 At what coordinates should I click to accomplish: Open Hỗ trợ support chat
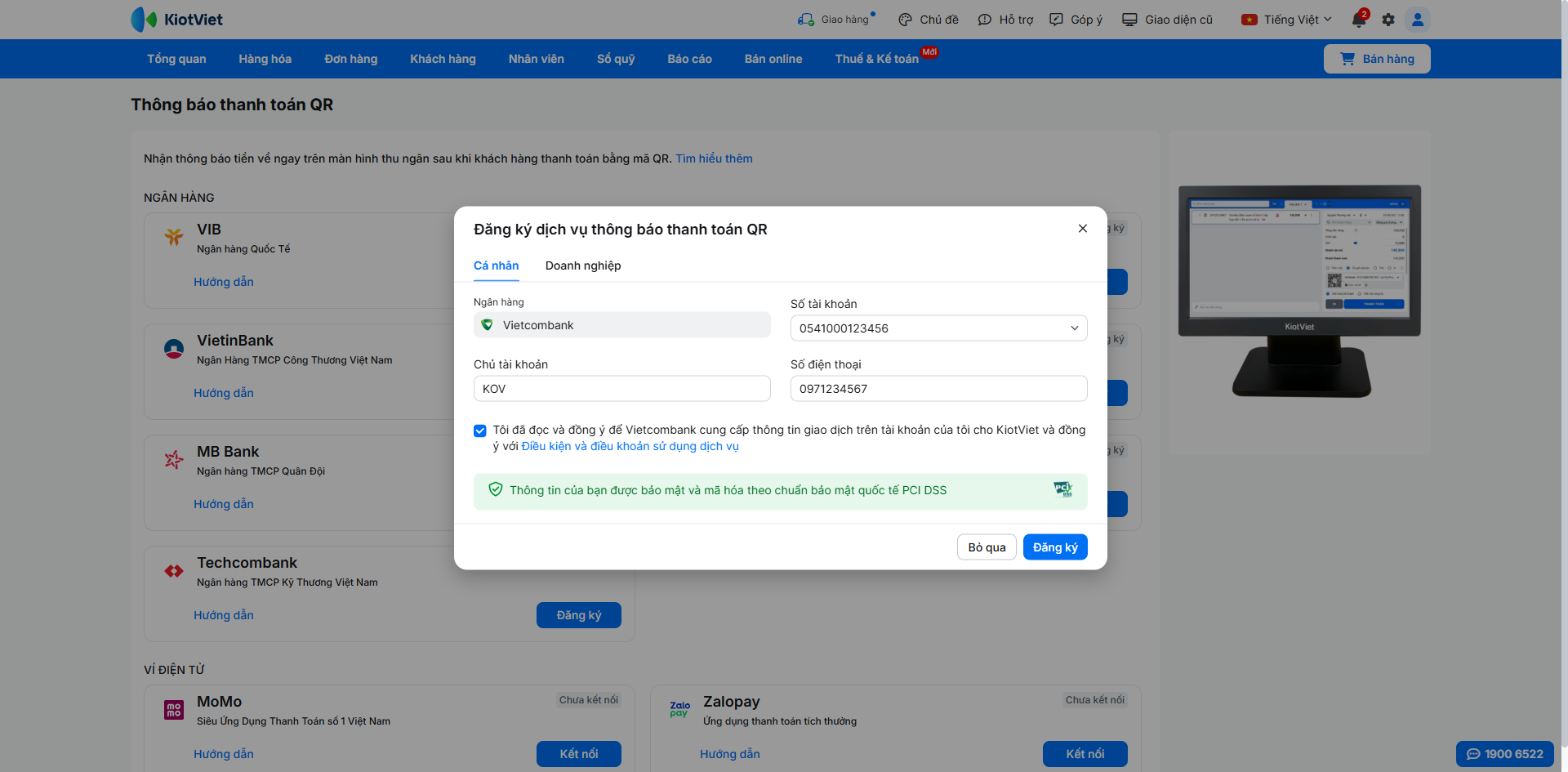(x=1005, y=20)
